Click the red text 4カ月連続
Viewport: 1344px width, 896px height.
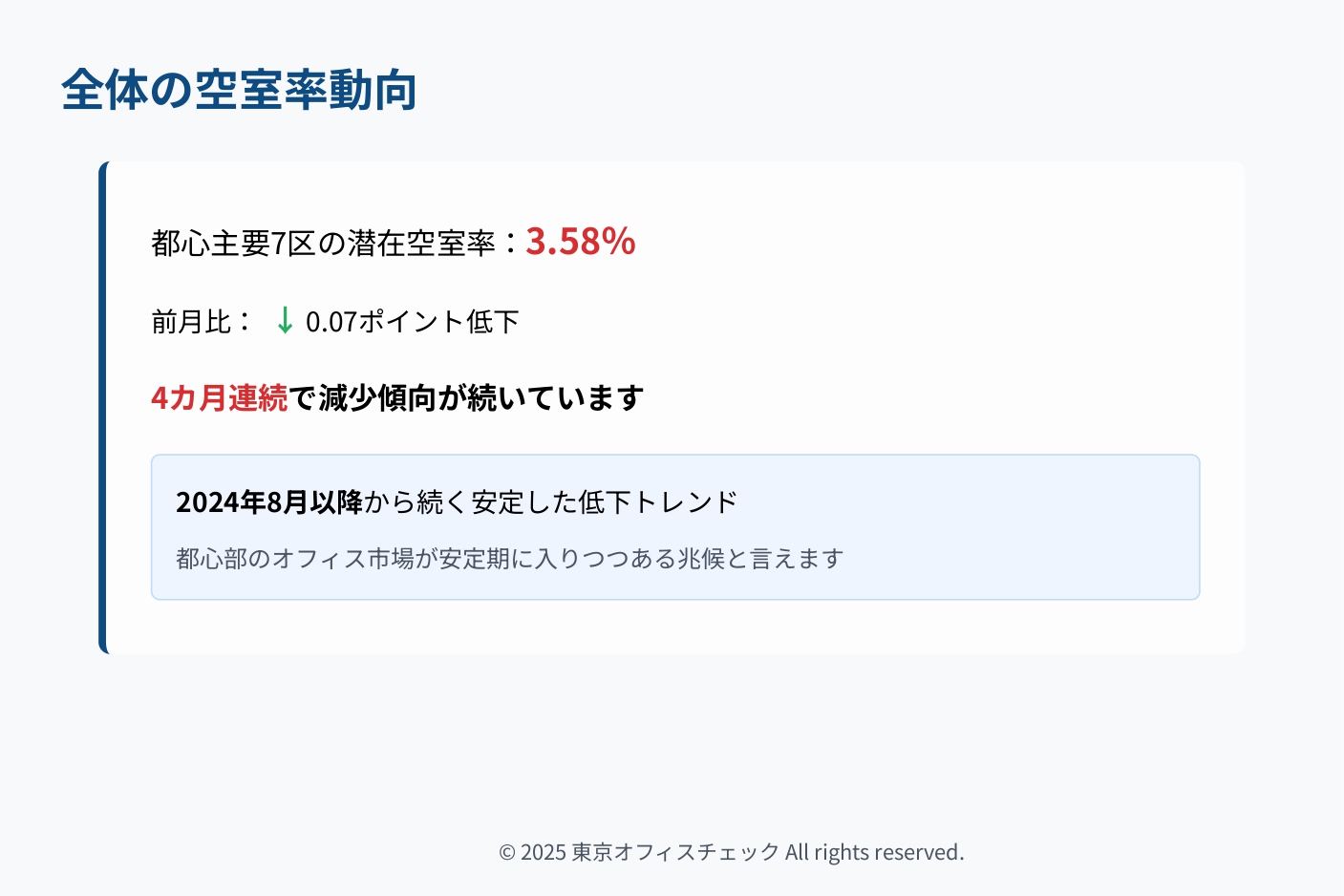219,397
